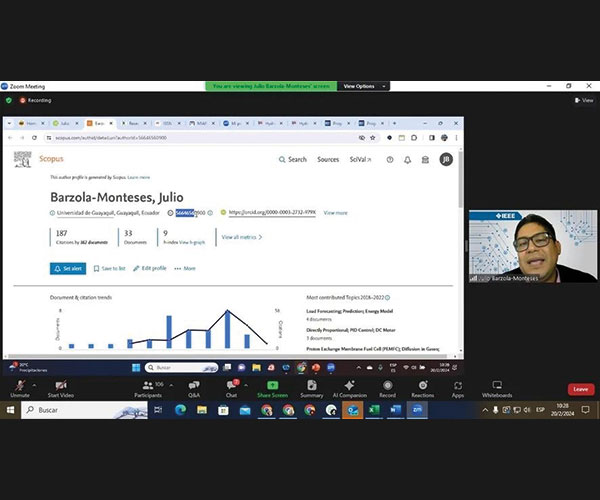Switch to the Julio tab in Chrome
The height and width of the screenshot is (500, 600).
coord(66,123)
